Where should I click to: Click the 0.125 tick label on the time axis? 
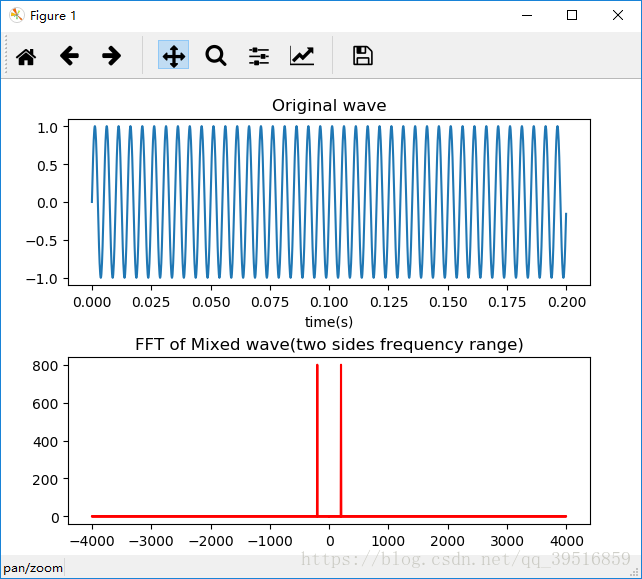(x=389, y=302)
